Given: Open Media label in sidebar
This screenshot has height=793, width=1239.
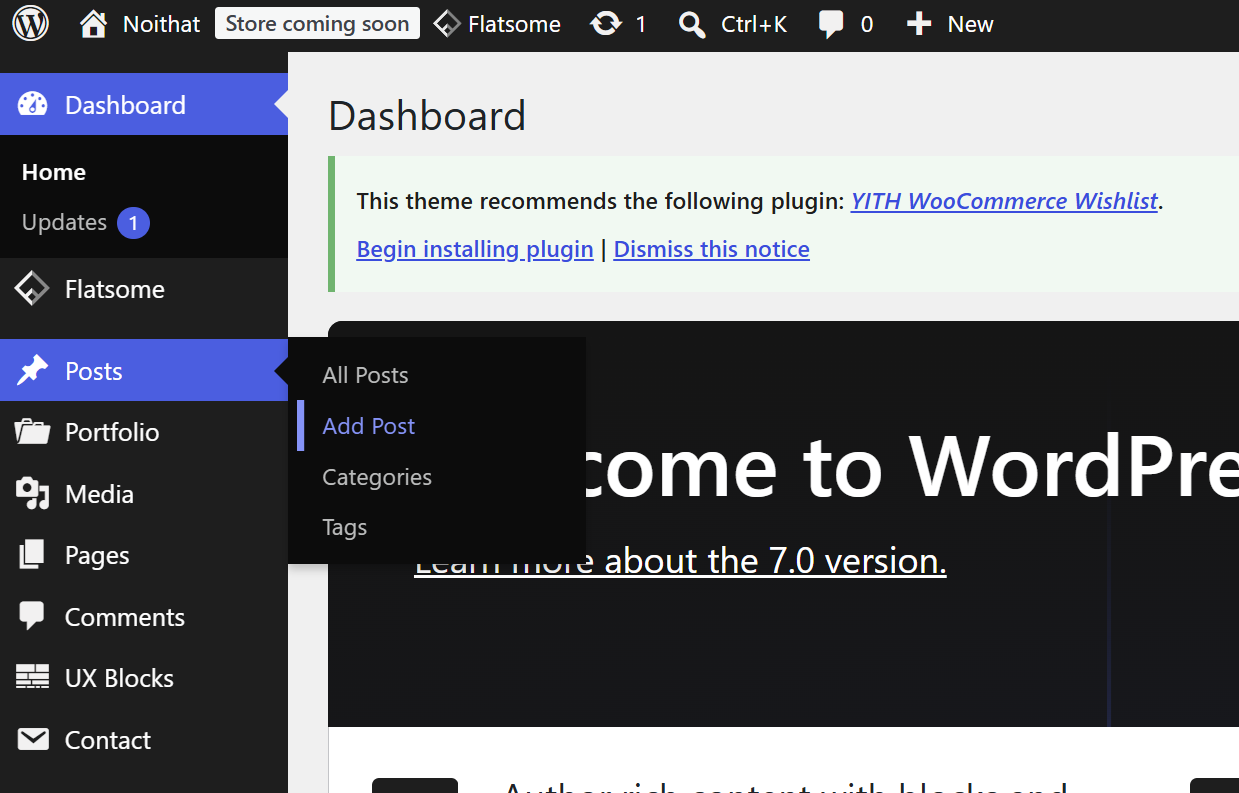Looking at the screenshot, I should [x=99, y=494].
